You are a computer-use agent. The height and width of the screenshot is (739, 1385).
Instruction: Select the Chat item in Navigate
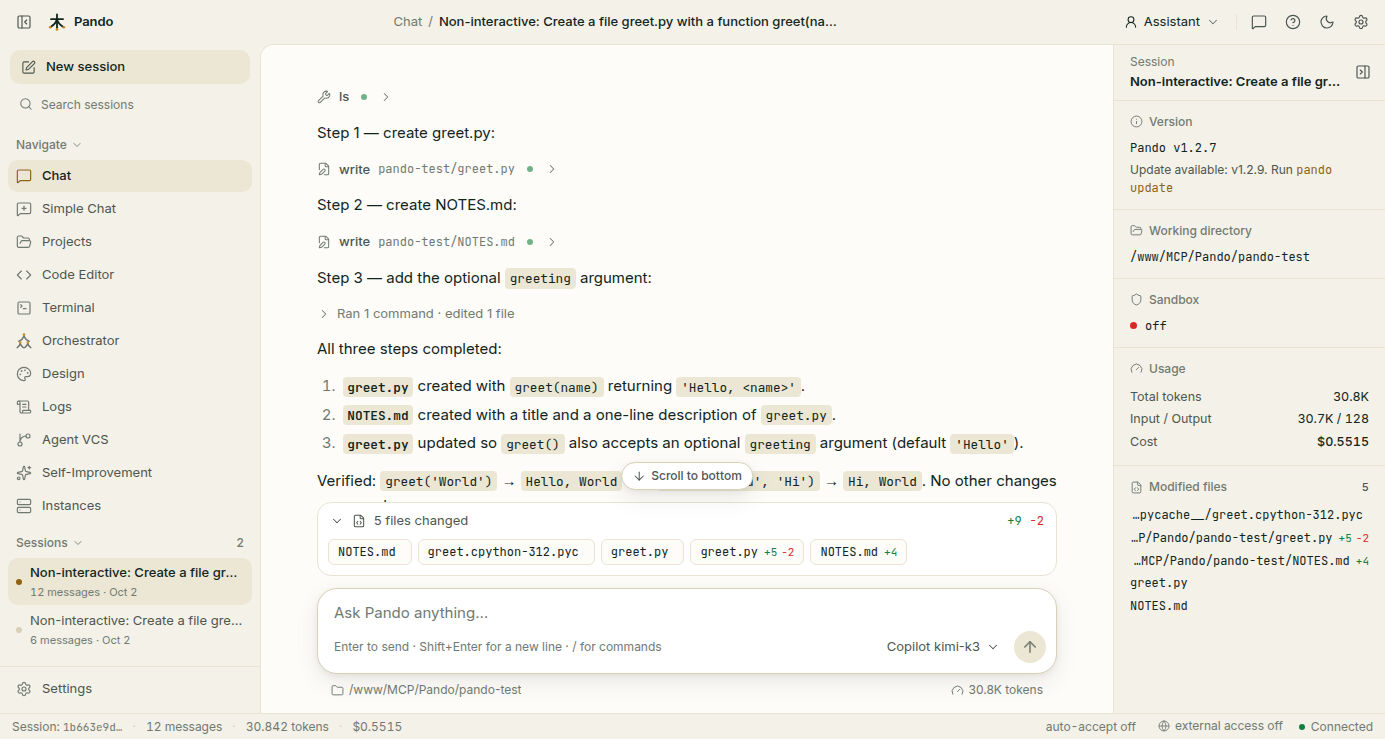tap(130, 176)
